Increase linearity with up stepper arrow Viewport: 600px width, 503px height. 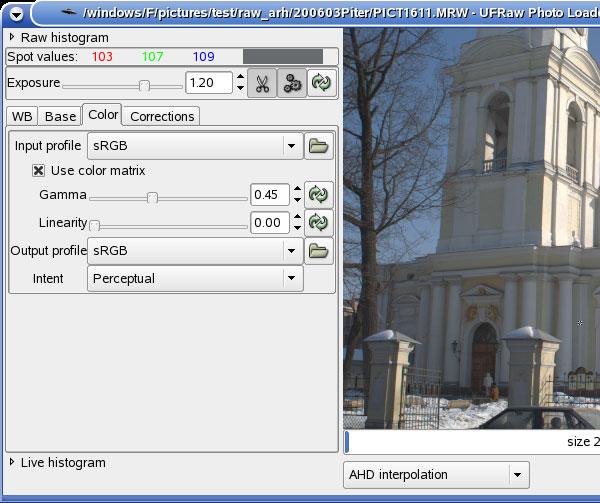tap(297, 217)
